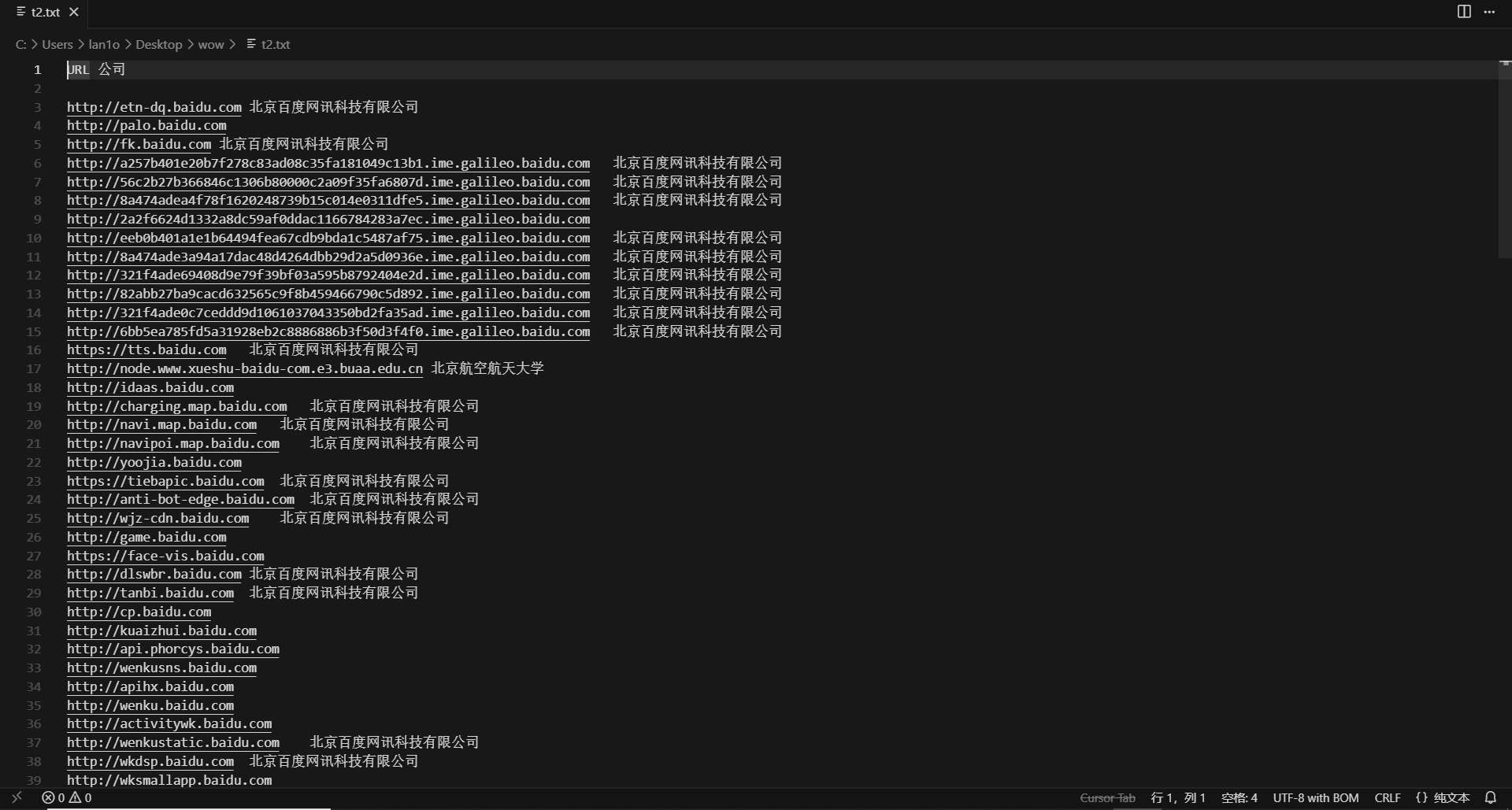Click the 纯文本 language mode selector
The width and height of the screenshot is (1512, 810).
1443,797
